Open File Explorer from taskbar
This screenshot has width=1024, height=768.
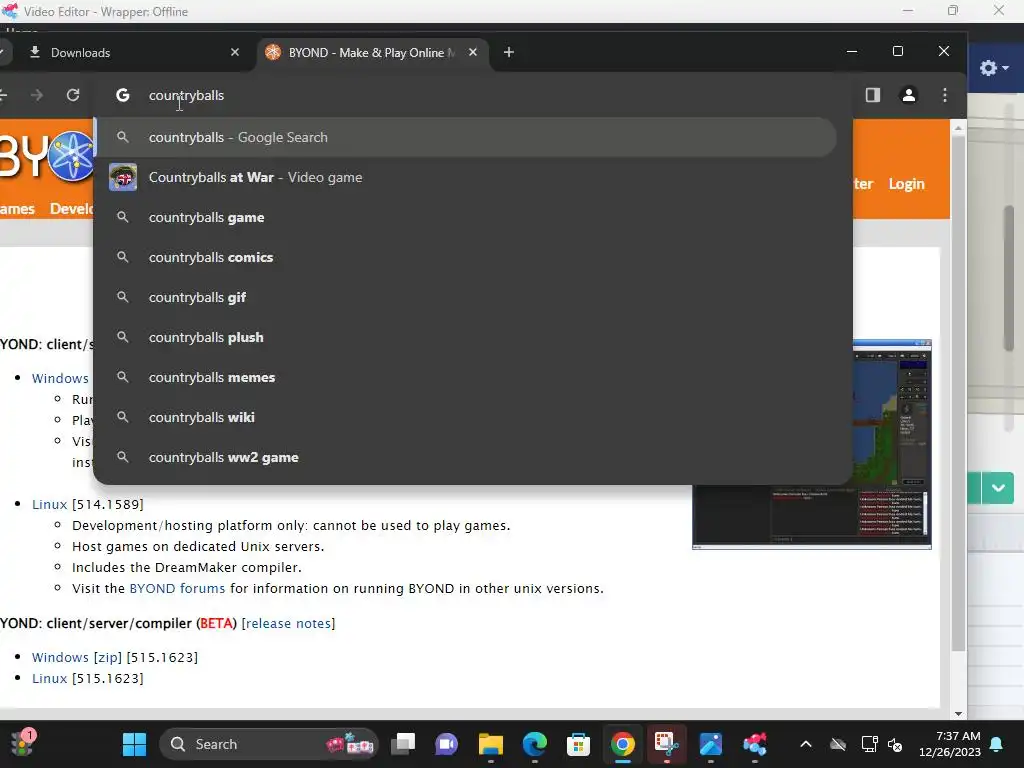point(490,744)
